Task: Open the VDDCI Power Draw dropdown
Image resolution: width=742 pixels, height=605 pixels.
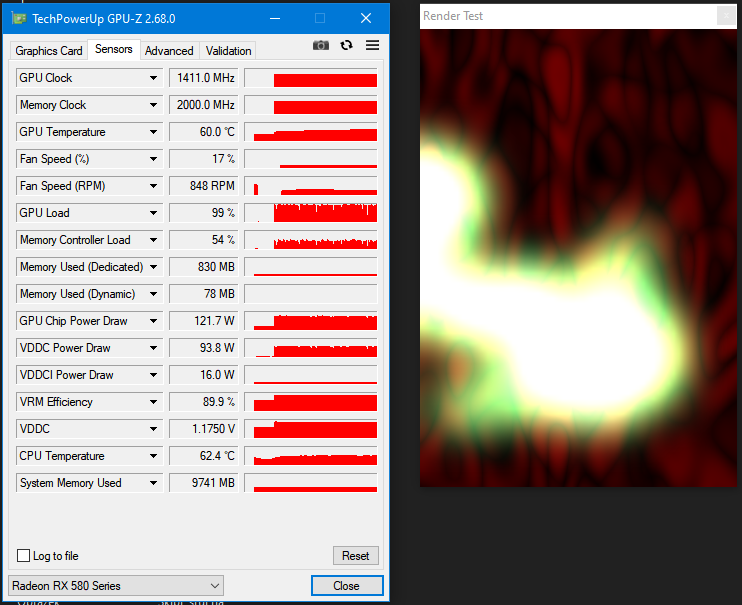Action: coord(153,375)
